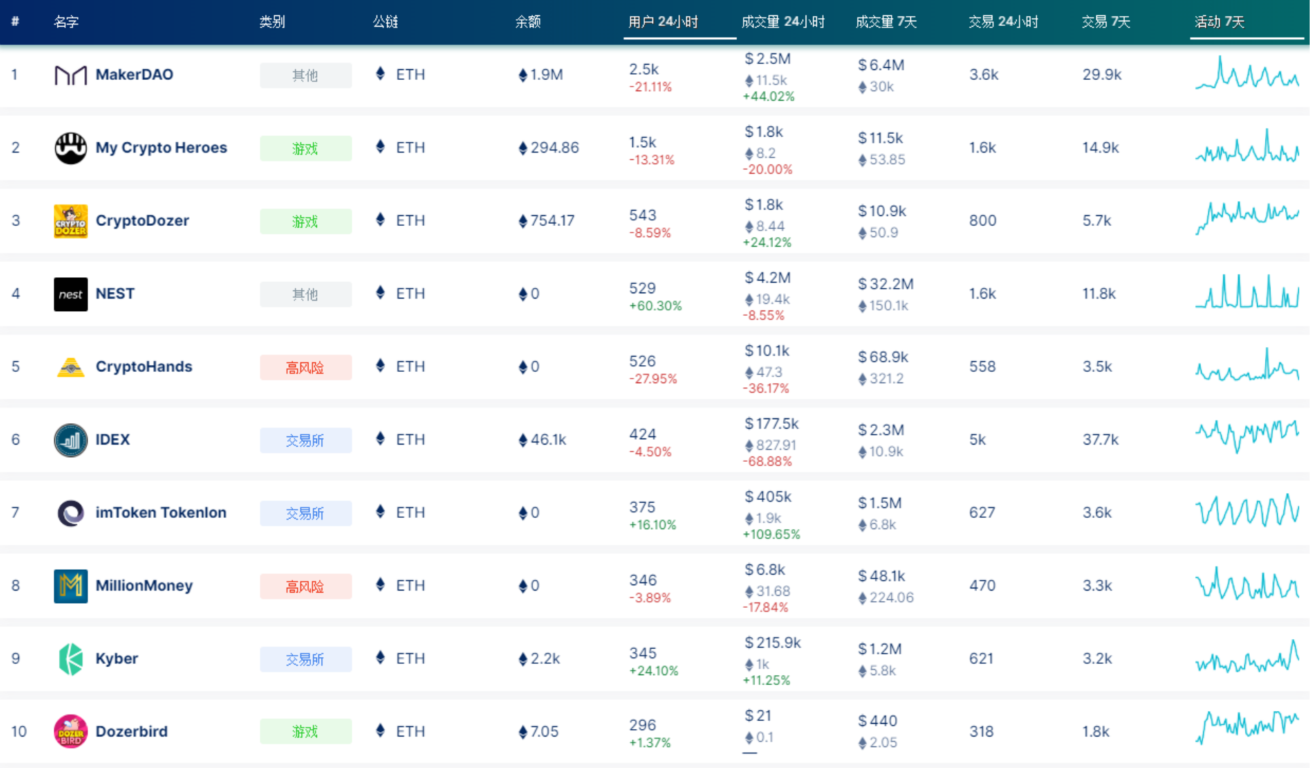Sort by 公链 column header
1312x768 pixels.
386,22
